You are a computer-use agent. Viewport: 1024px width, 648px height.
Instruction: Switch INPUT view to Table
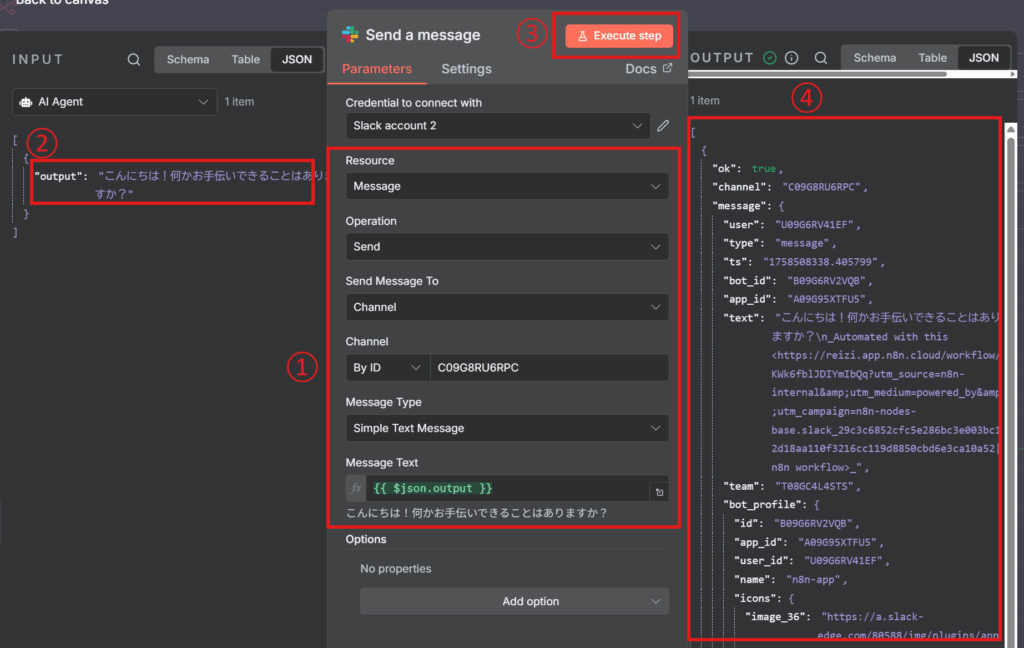tap(246, 59)
